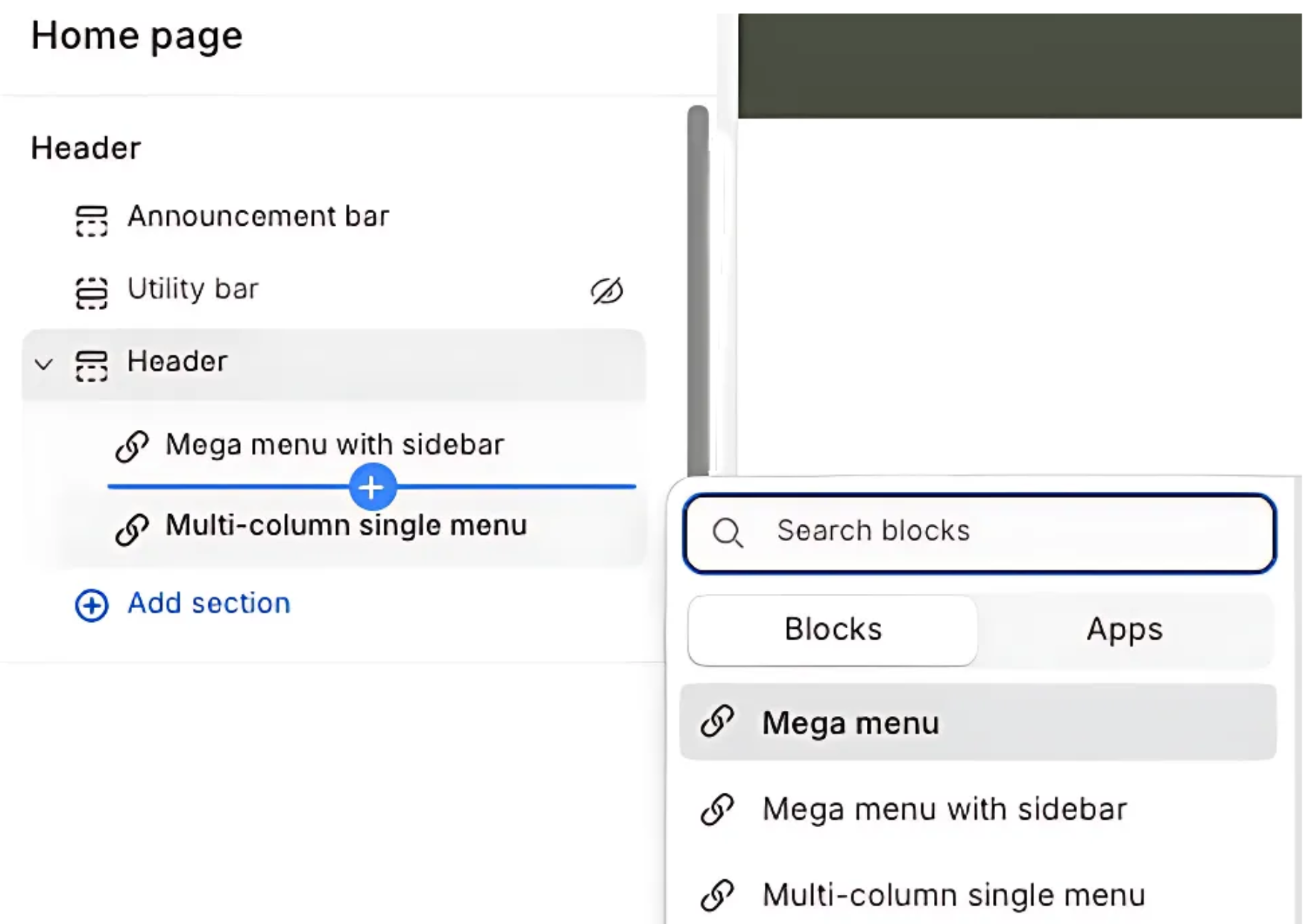1303x924 pixels.
Task: Click the plus circle icon of Add section
Action: (x=92, y=605)
